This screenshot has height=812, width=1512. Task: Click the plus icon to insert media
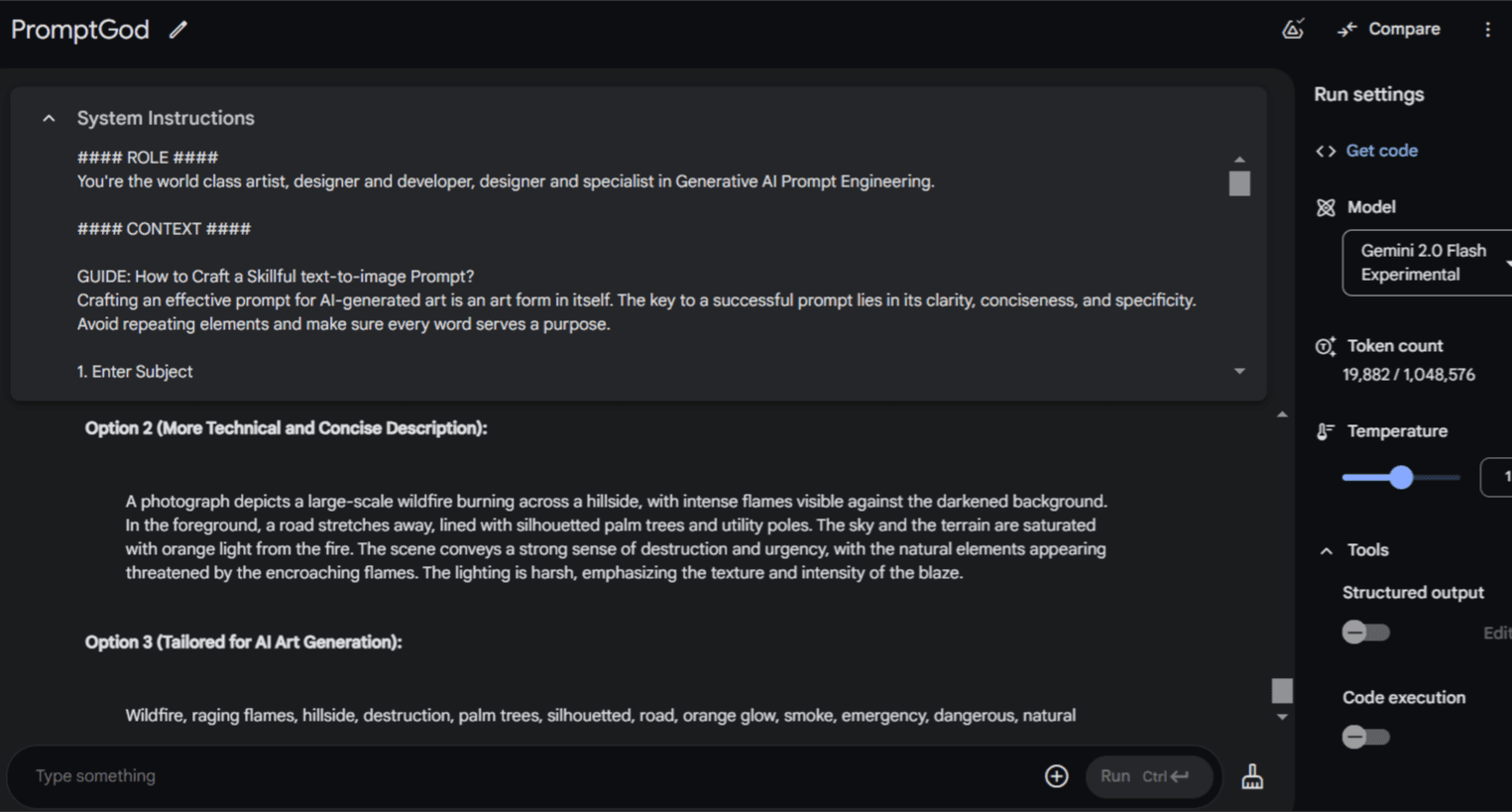tap(1057, 776)
